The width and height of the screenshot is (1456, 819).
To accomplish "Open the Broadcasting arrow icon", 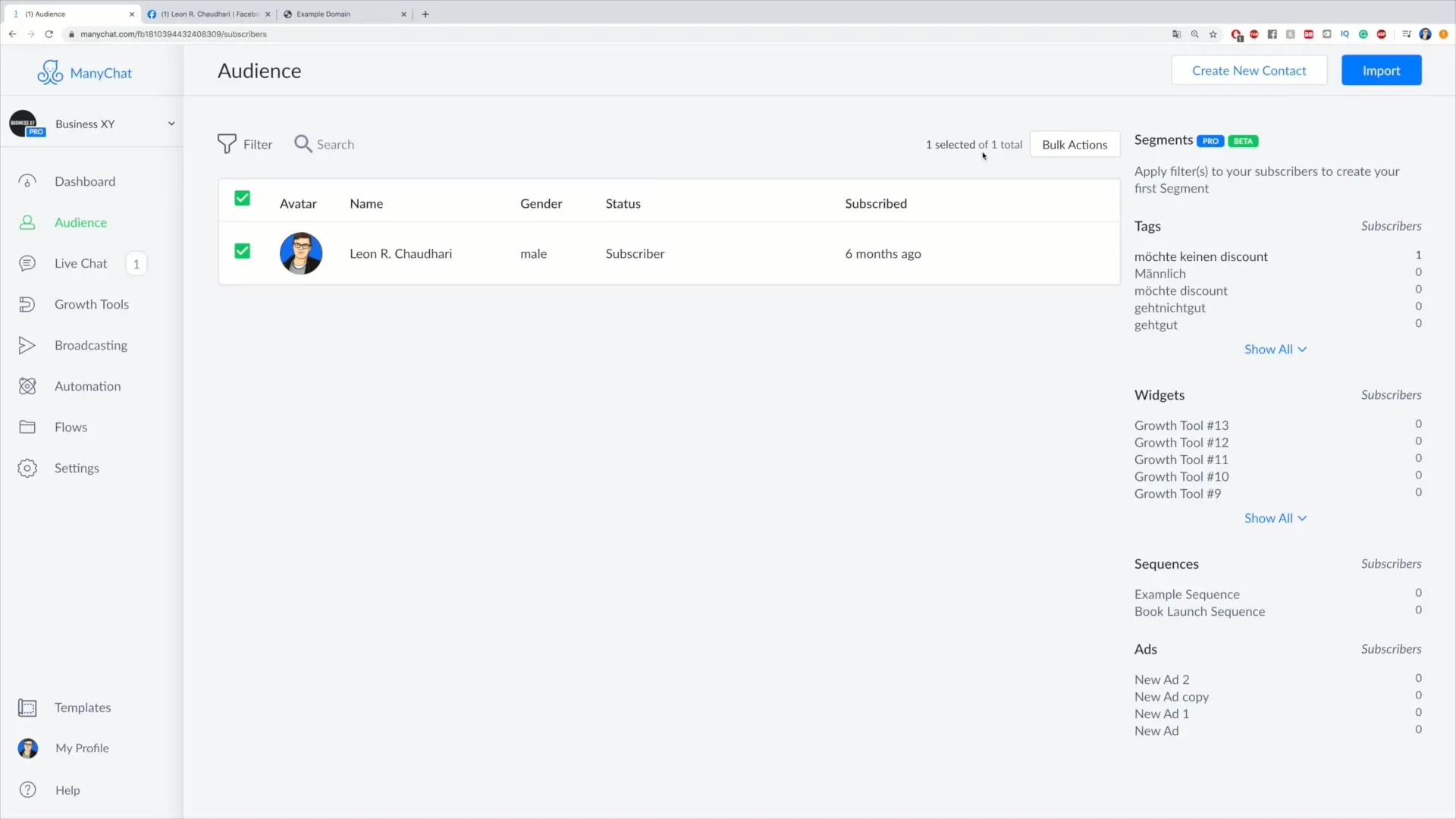I will 27,345.
